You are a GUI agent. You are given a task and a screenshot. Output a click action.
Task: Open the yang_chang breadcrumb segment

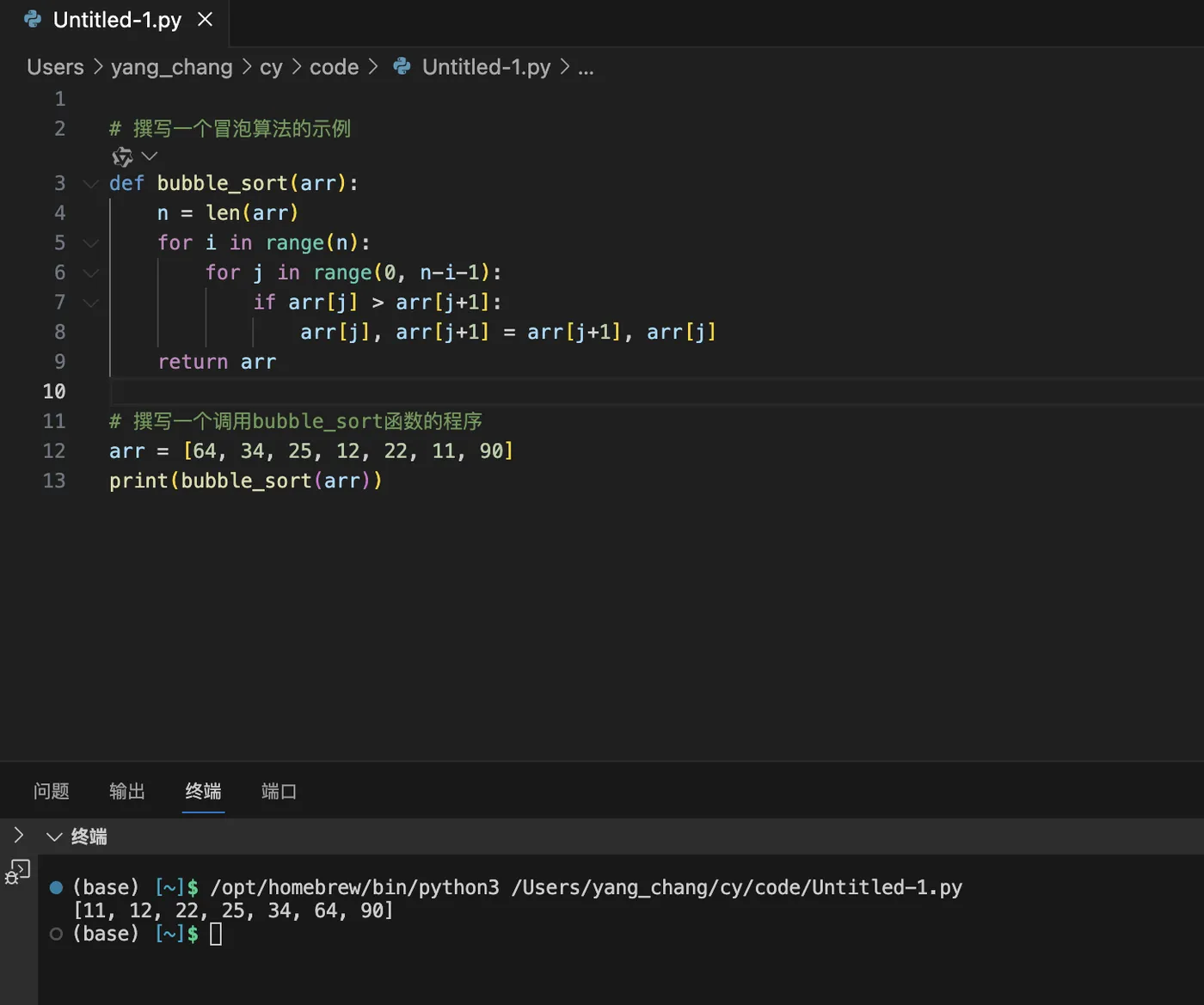pos(171,67)
